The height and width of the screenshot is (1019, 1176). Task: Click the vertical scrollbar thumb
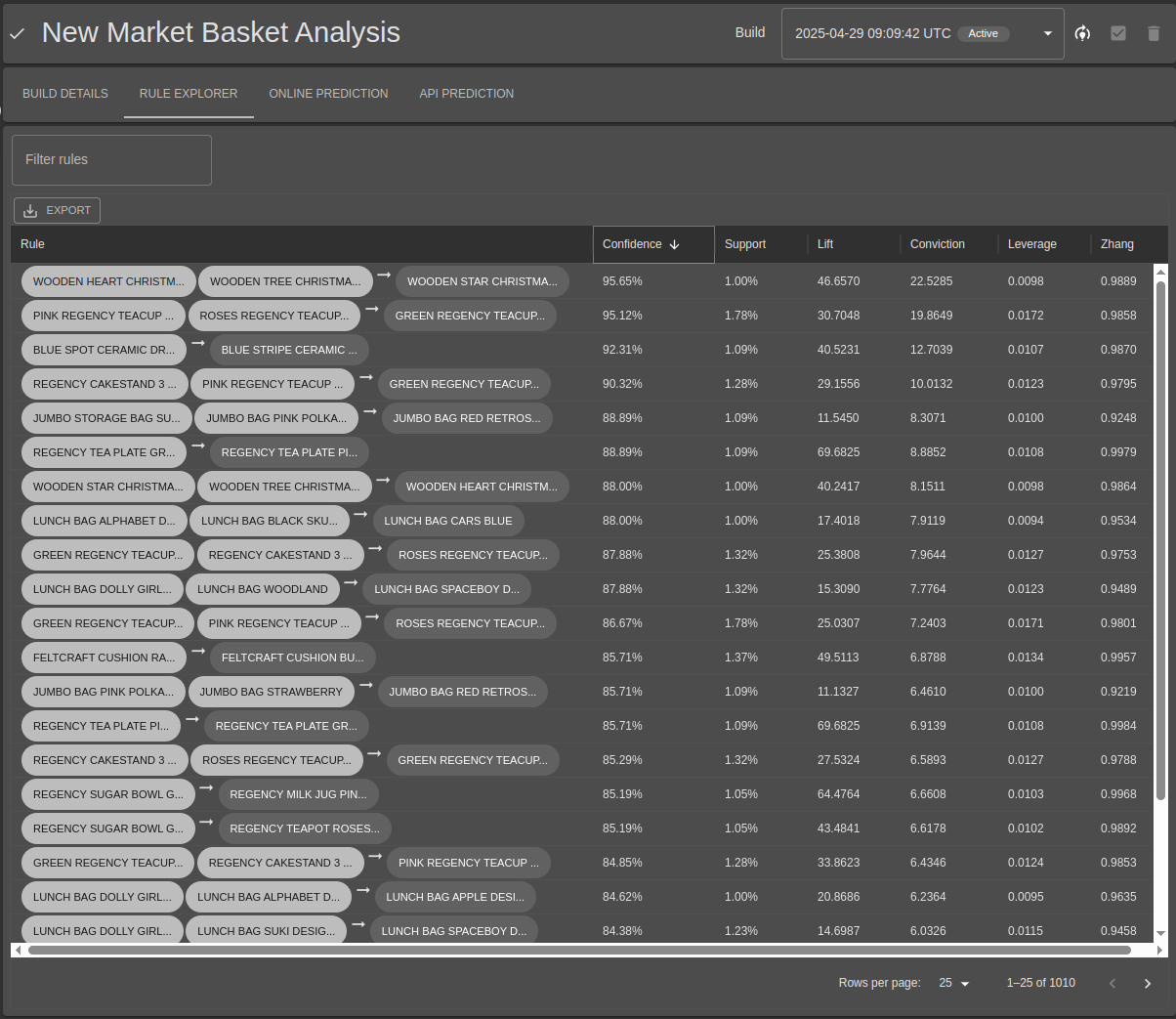pyautogui.click(x=1160, y=540)
